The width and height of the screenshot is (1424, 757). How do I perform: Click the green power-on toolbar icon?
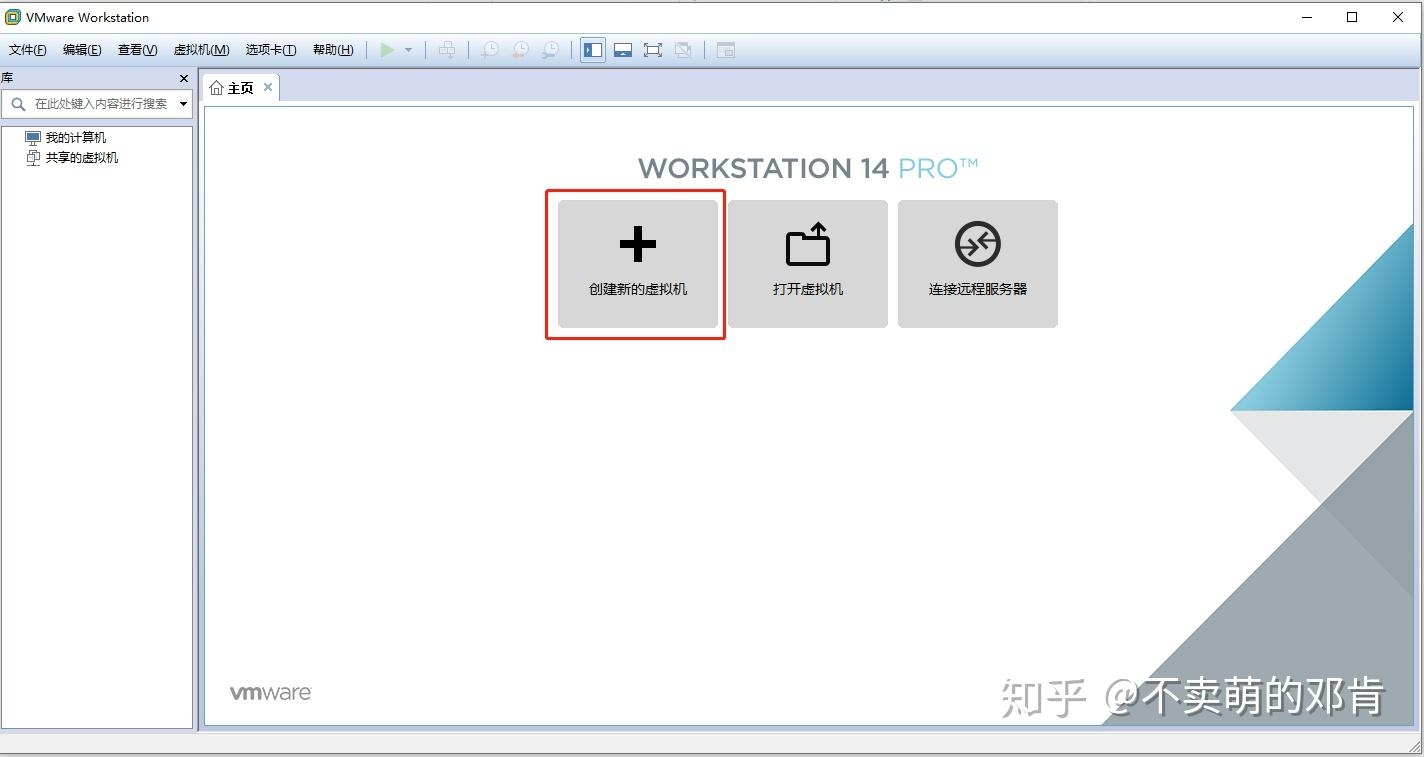[387, 49]
